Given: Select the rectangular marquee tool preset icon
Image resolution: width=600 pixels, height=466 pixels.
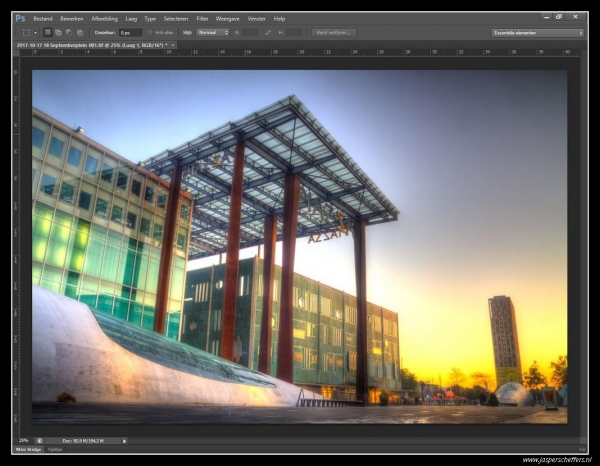Looking at the screenshot, I should (27, 32).
